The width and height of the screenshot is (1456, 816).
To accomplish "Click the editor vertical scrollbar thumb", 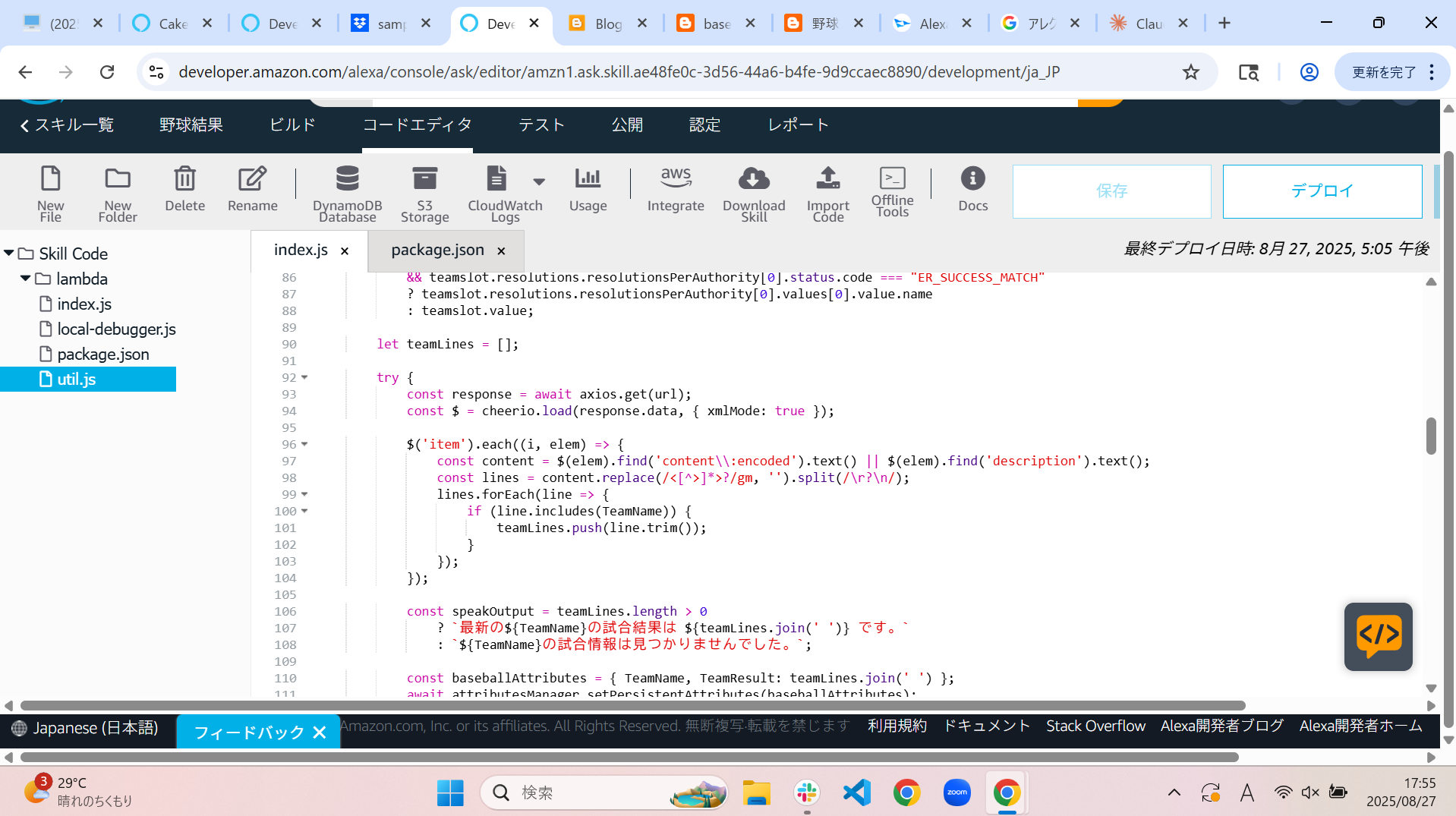I will coord(1430,436).
